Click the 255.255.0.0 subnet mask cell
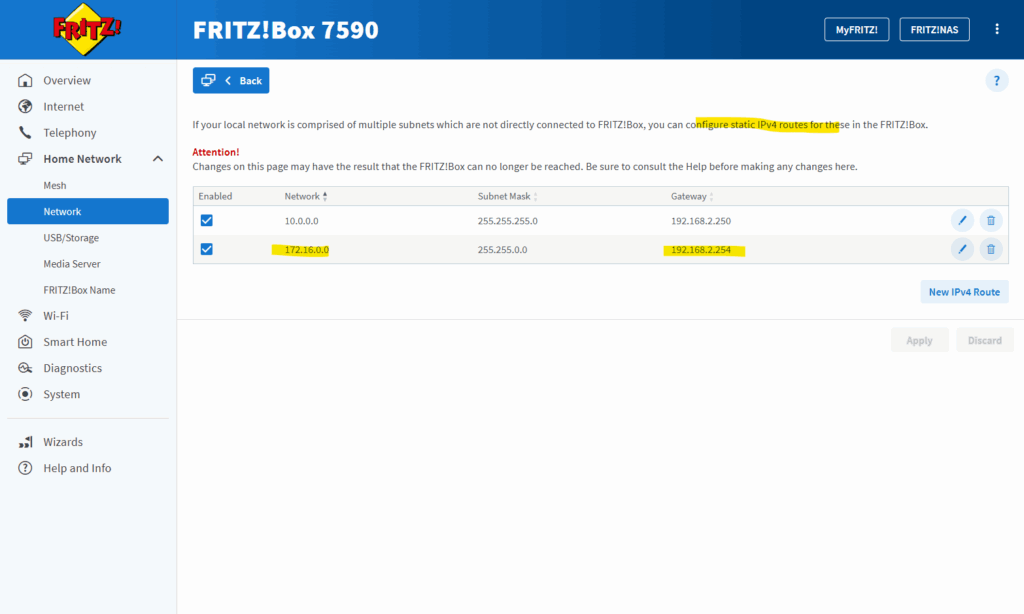 click(502, 250)
